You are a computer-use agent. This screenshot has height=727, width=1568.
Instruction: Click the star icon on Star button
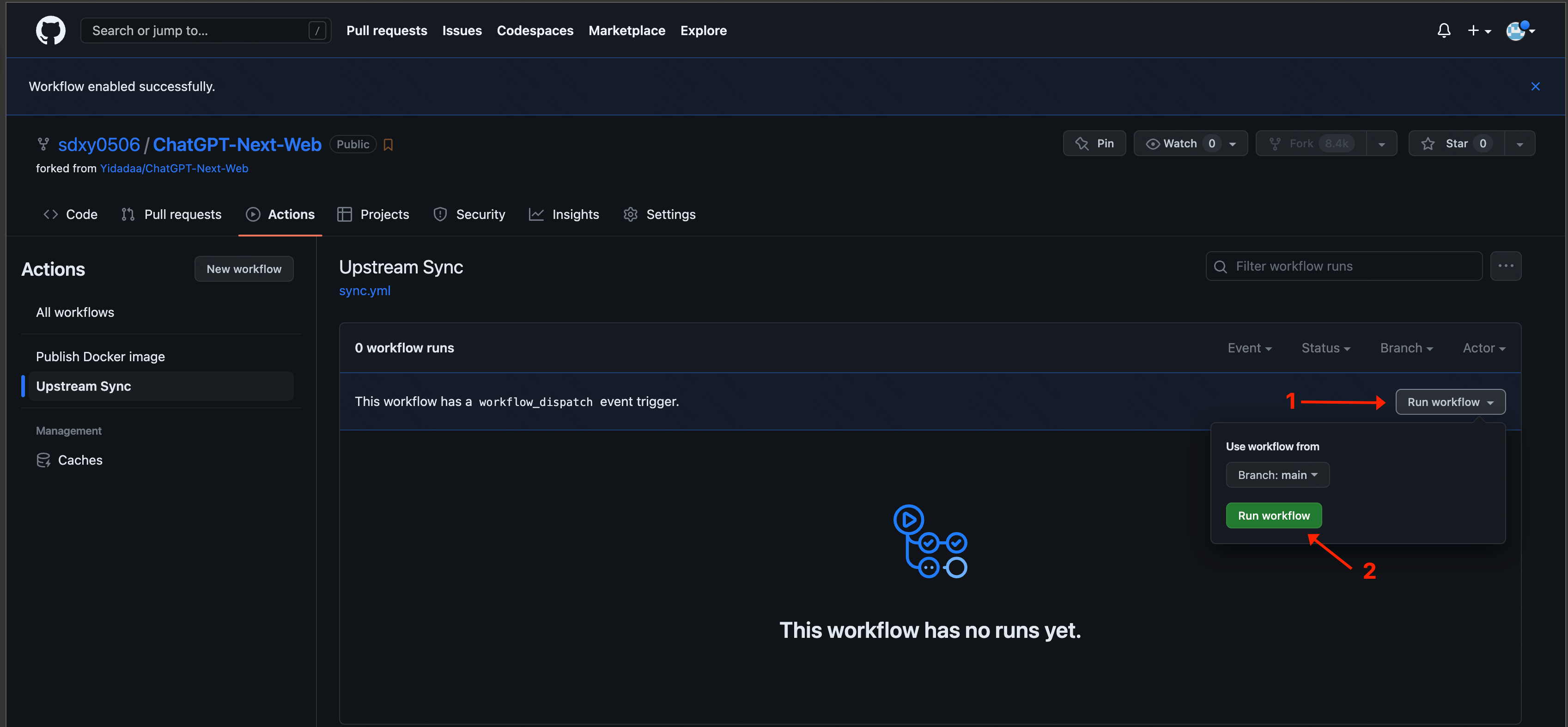click(1428, 144)
